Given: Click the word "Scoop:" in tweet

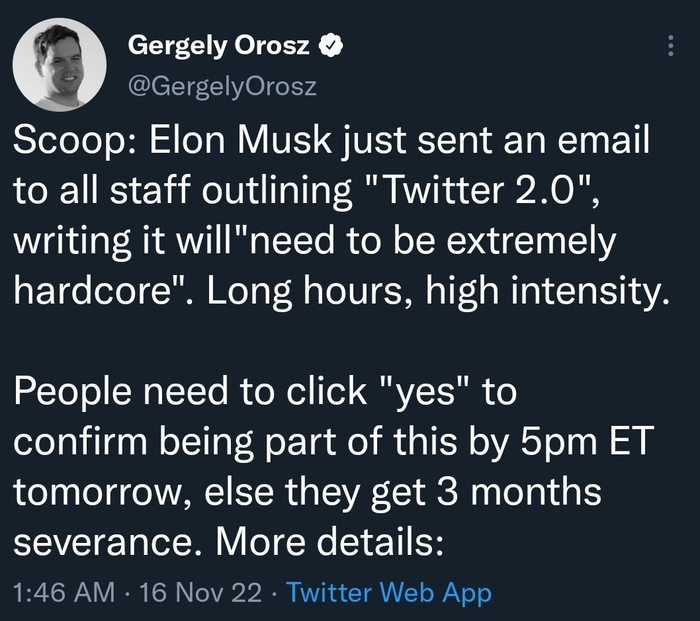Looking at the screenshot, I should pos(73,142).
